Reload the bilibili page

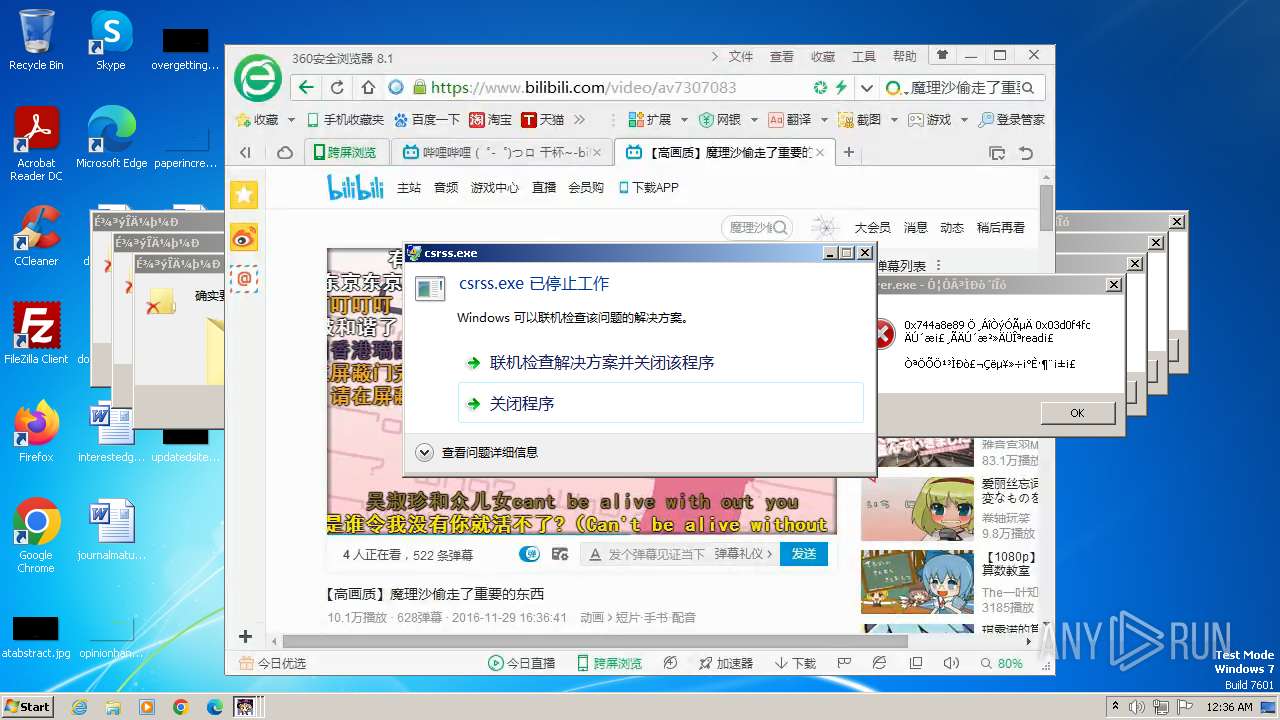[337, 87]
